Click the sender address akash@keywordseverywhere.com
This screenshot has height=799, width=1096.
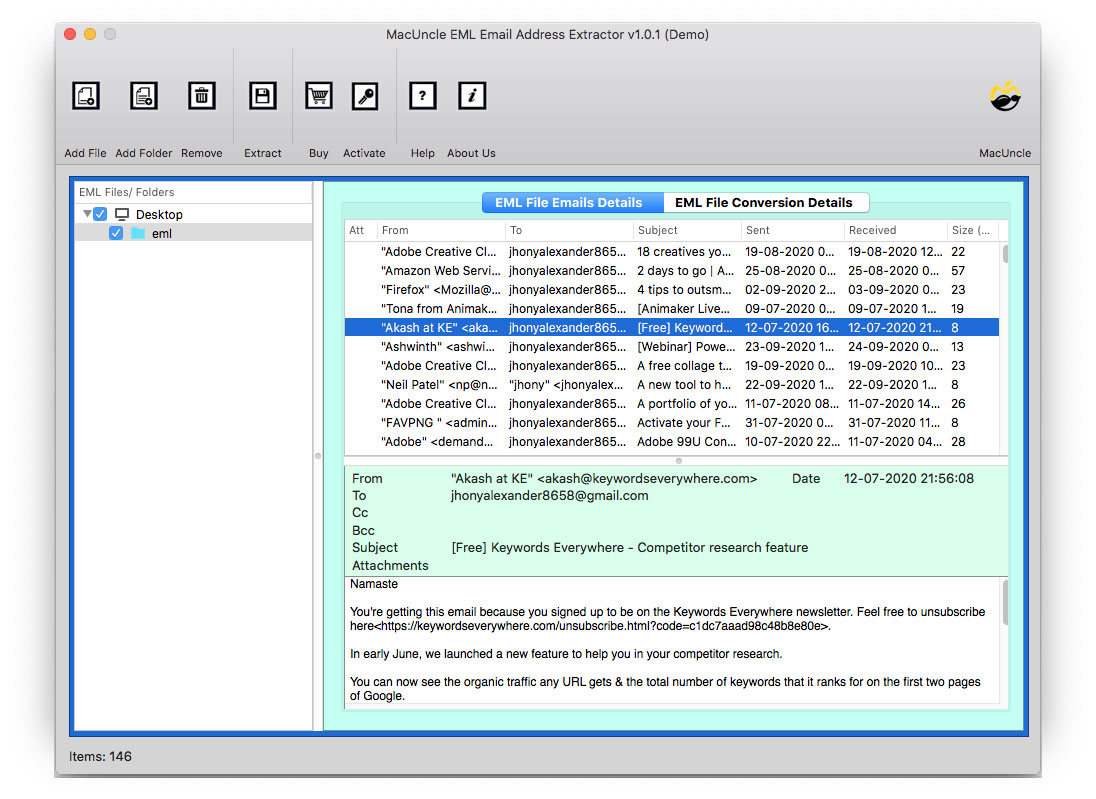[x=647, y=479]
